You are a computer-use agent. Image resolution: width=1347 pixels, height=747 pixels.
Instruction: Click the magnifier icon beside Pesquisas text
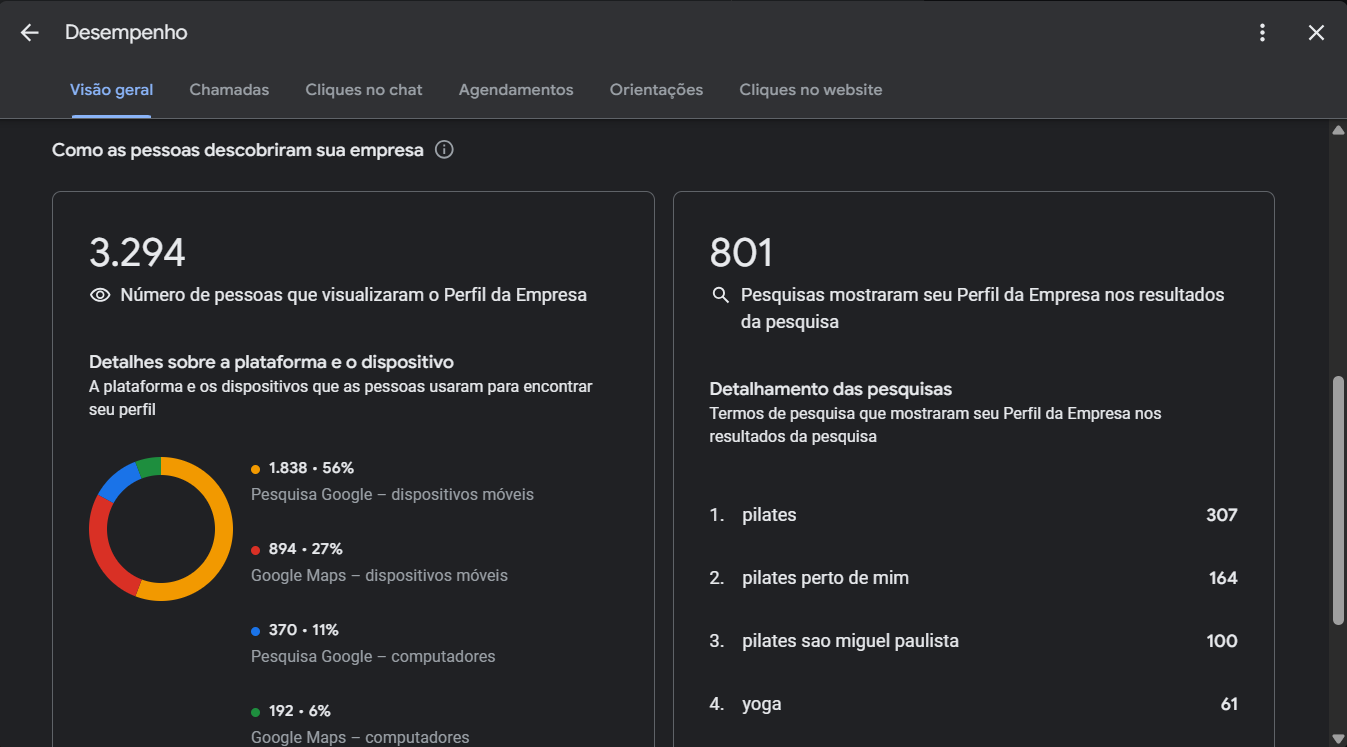(720, 295)
